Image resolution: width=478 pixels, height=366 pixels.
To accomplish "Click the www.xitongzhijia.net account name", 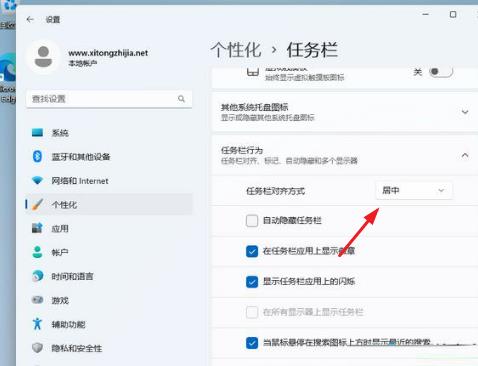I will tap(108, 53).
